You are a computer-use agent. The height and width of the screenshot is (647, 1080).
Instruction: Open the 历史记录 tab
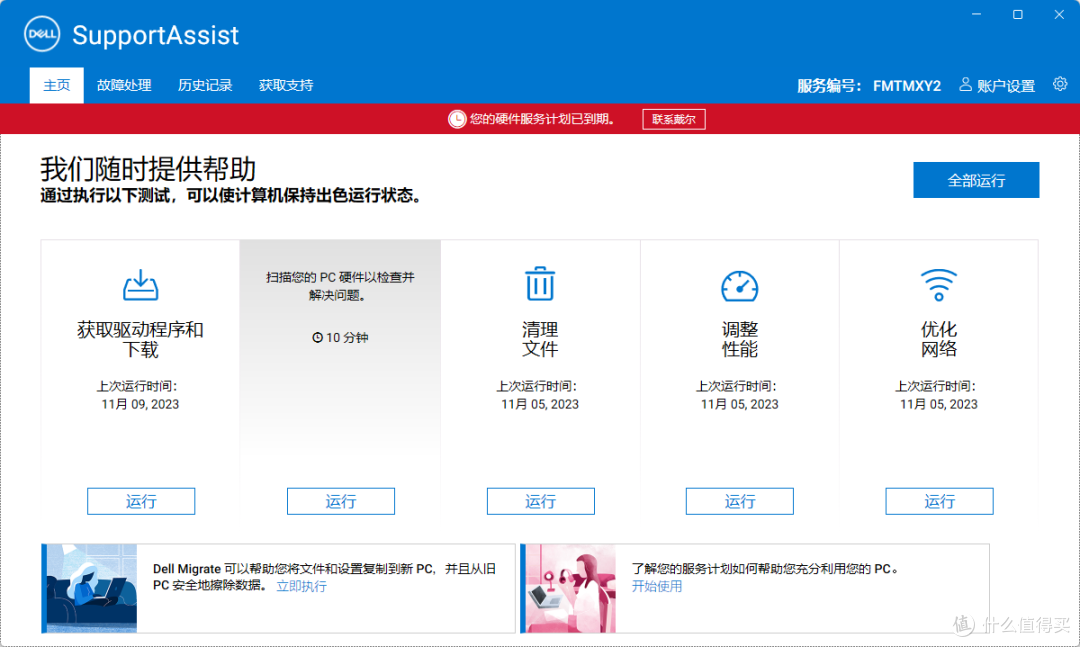pyautogui.click(x=205, y=85)
